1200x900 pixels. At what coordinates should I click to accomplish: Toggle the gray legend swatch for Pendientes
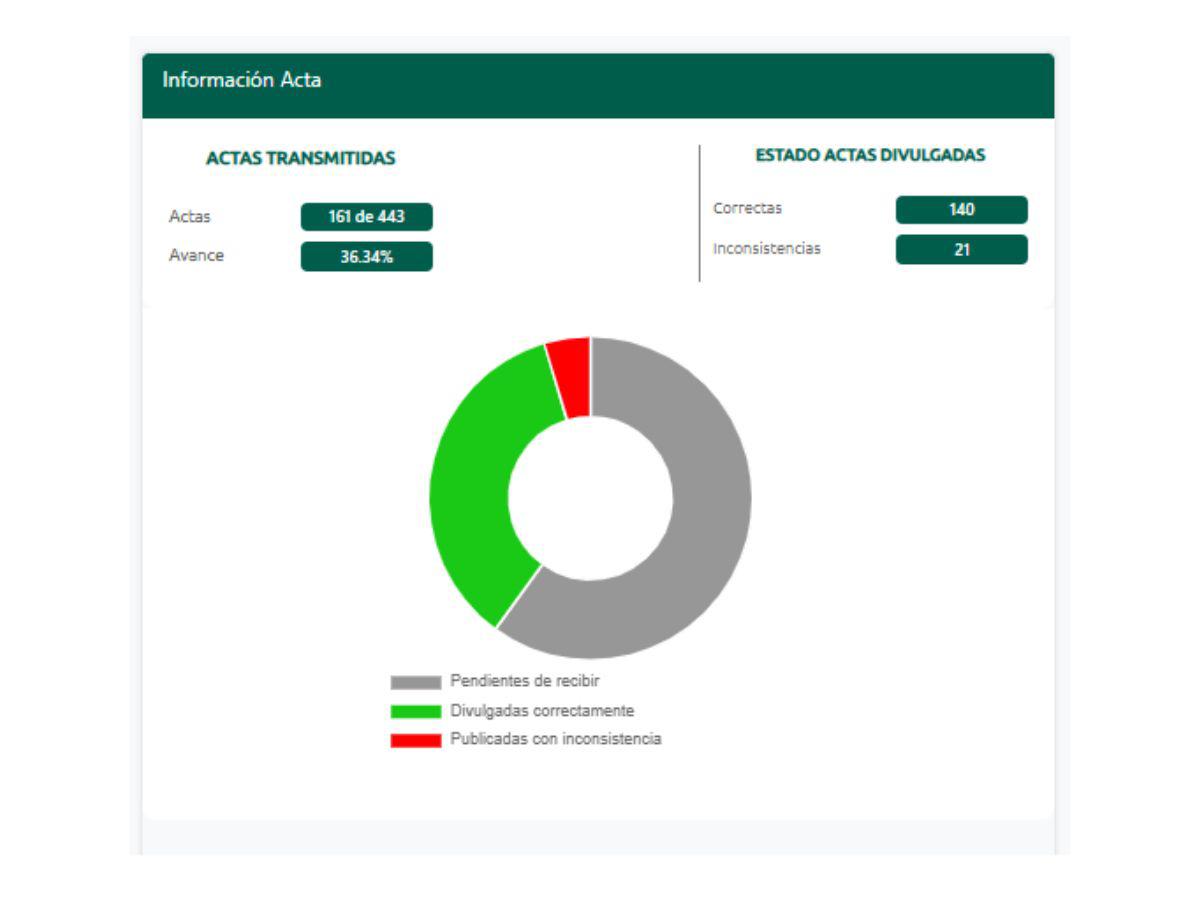[415, 682]
